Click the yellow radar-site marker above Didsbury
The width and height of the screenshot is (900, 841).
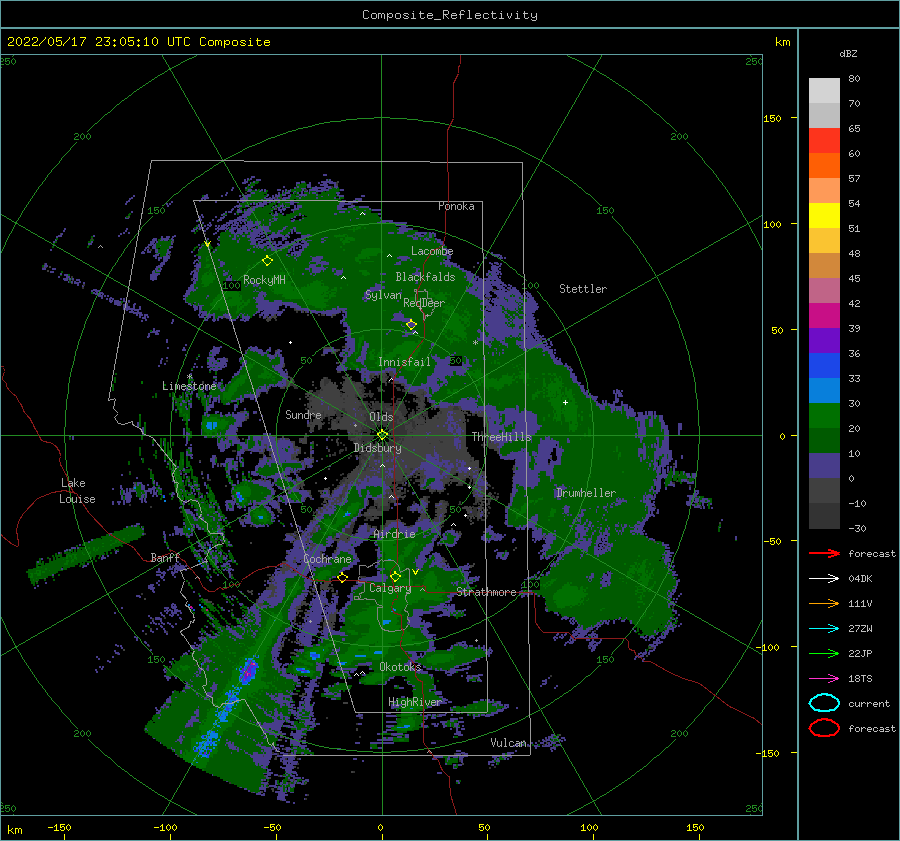382,435
